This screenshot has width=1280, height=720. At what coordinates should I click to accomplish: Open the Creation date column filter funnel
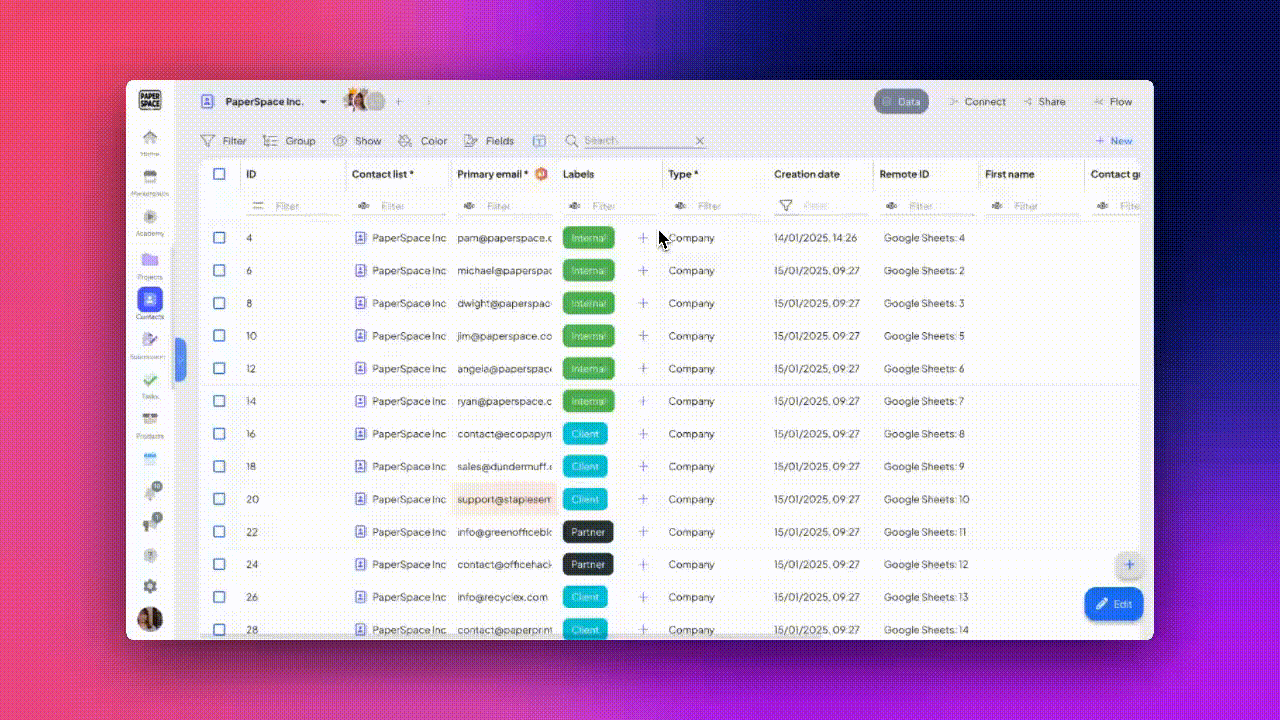click(786, 206)
